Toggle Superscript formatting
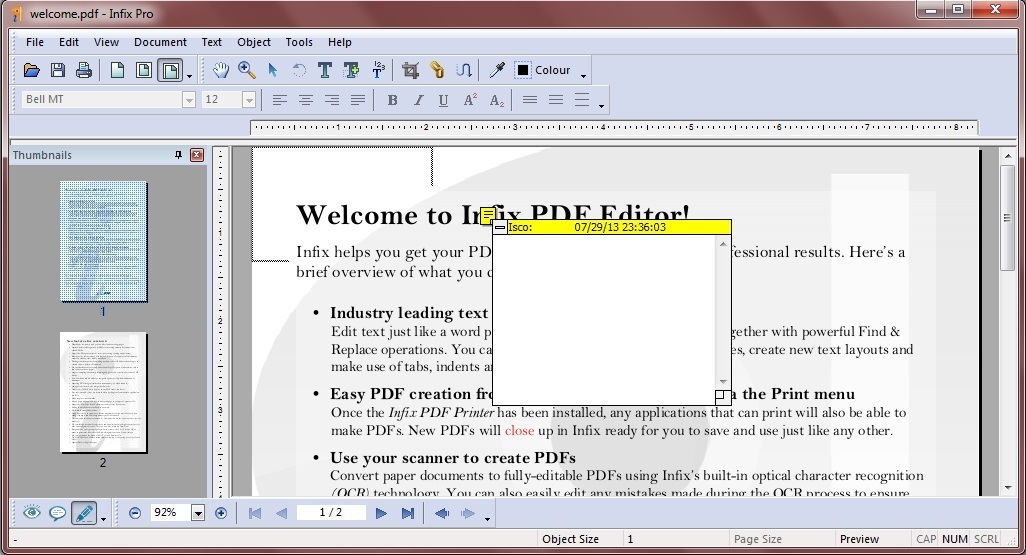Image resolution: width=1026 pixels, height=555 pixels. pos(470,99)
